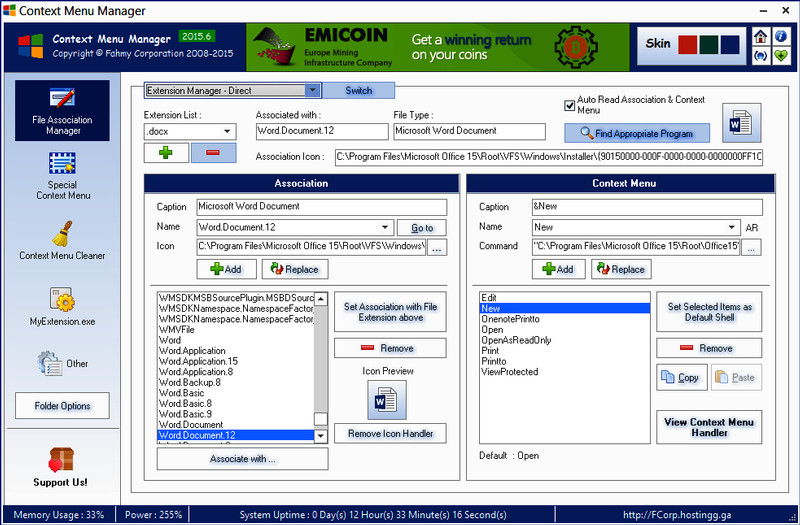Open the Special Context Menu section
Image resolution: width=800 pixels, height=525 pixels.
tap(63, 176)
